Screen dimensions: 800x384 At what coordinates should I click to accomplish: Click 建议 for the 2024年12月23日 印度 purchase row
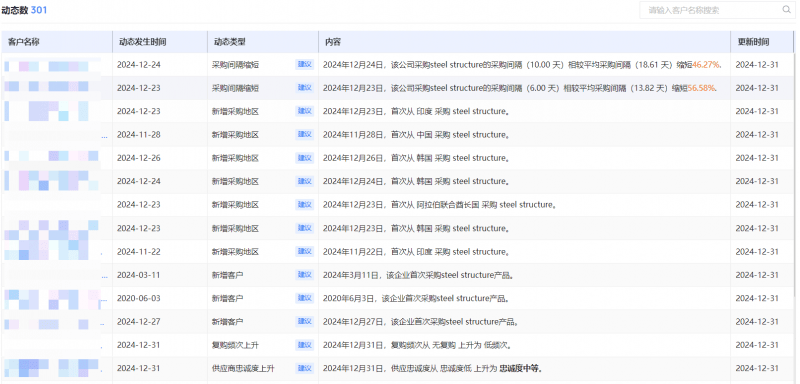305,111
